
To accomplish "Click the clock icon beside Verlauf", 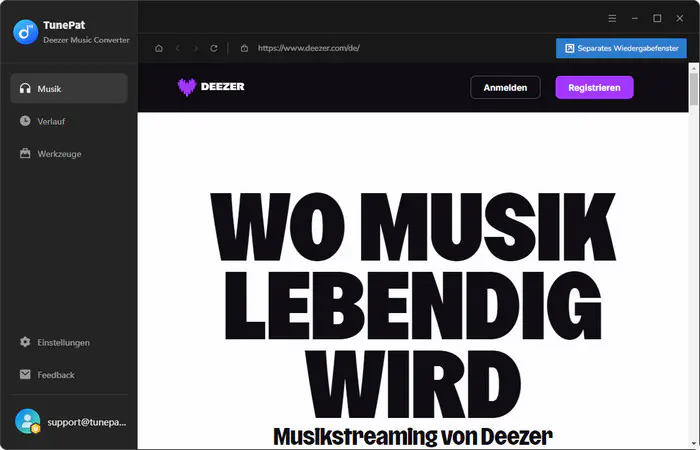I will pyautogui.click(x=25, y=121).
